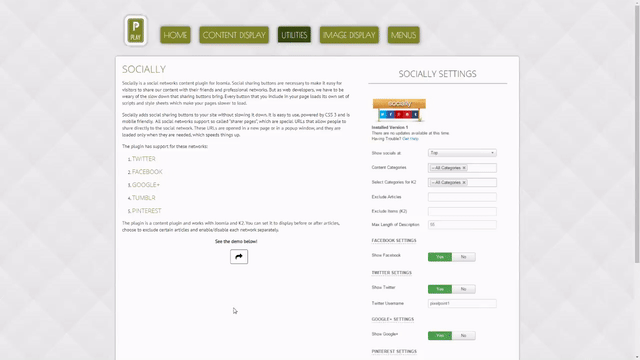This screenshot has height=360, width=640.
Task: Open the Menus navigation item
Action: [403, 35]
